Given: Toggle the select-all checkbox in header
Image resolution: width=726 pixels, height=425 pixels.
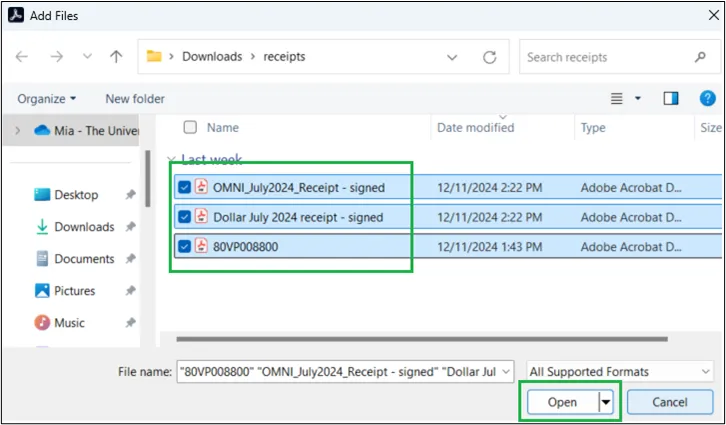Looking at the screenshot, I should (x=190, y=128).
